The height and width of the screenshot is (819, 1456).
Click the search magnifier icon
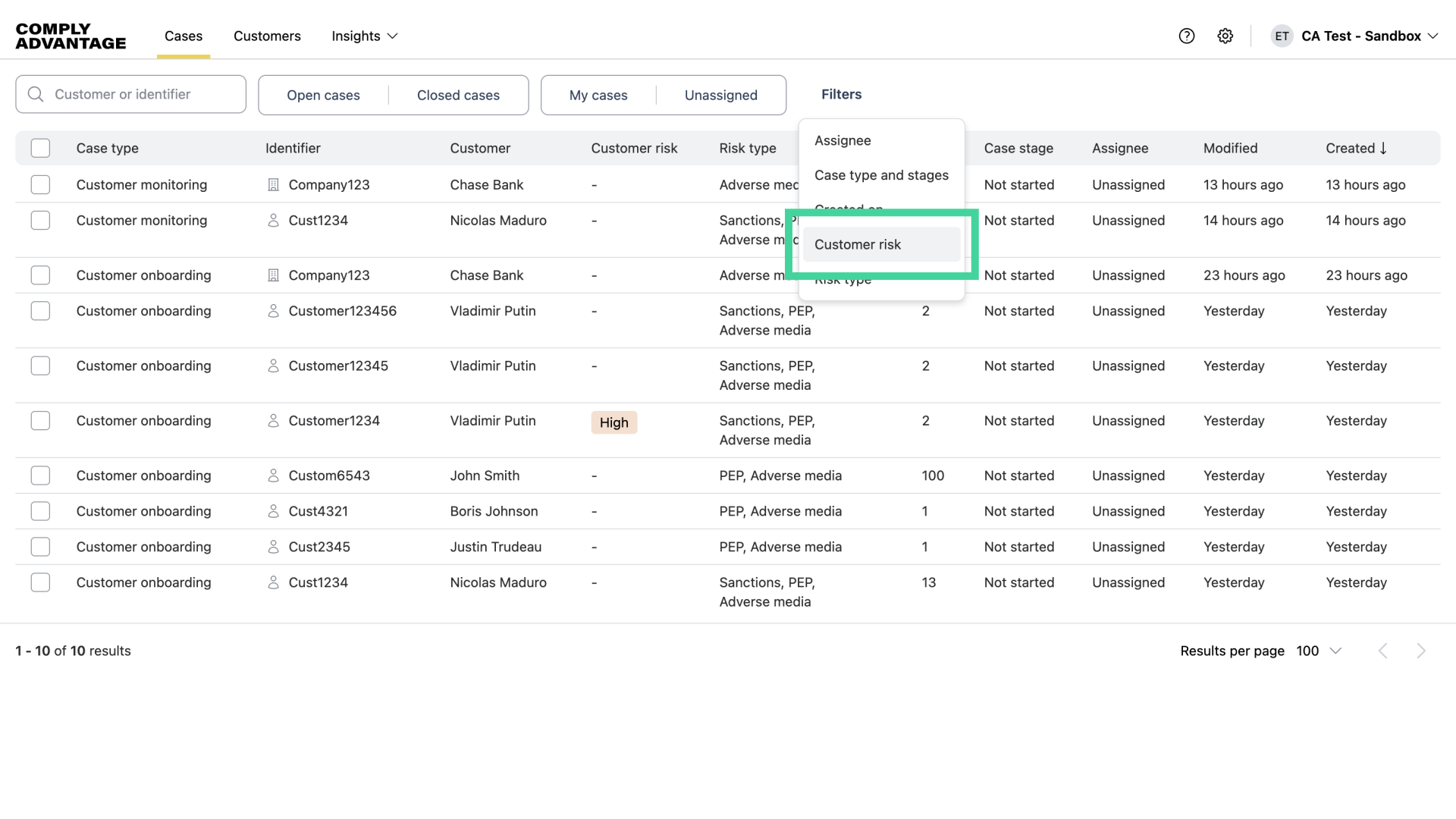(x=36, y=94)
